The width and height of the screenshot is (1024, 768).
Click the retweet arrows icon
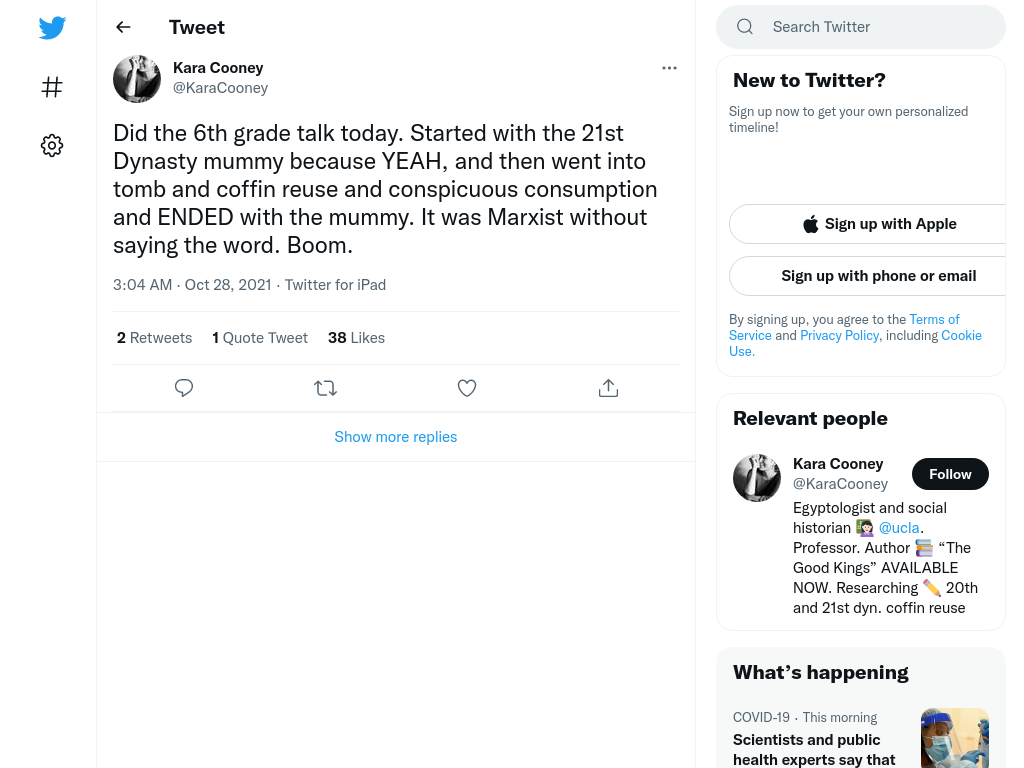tap(325, 388)
